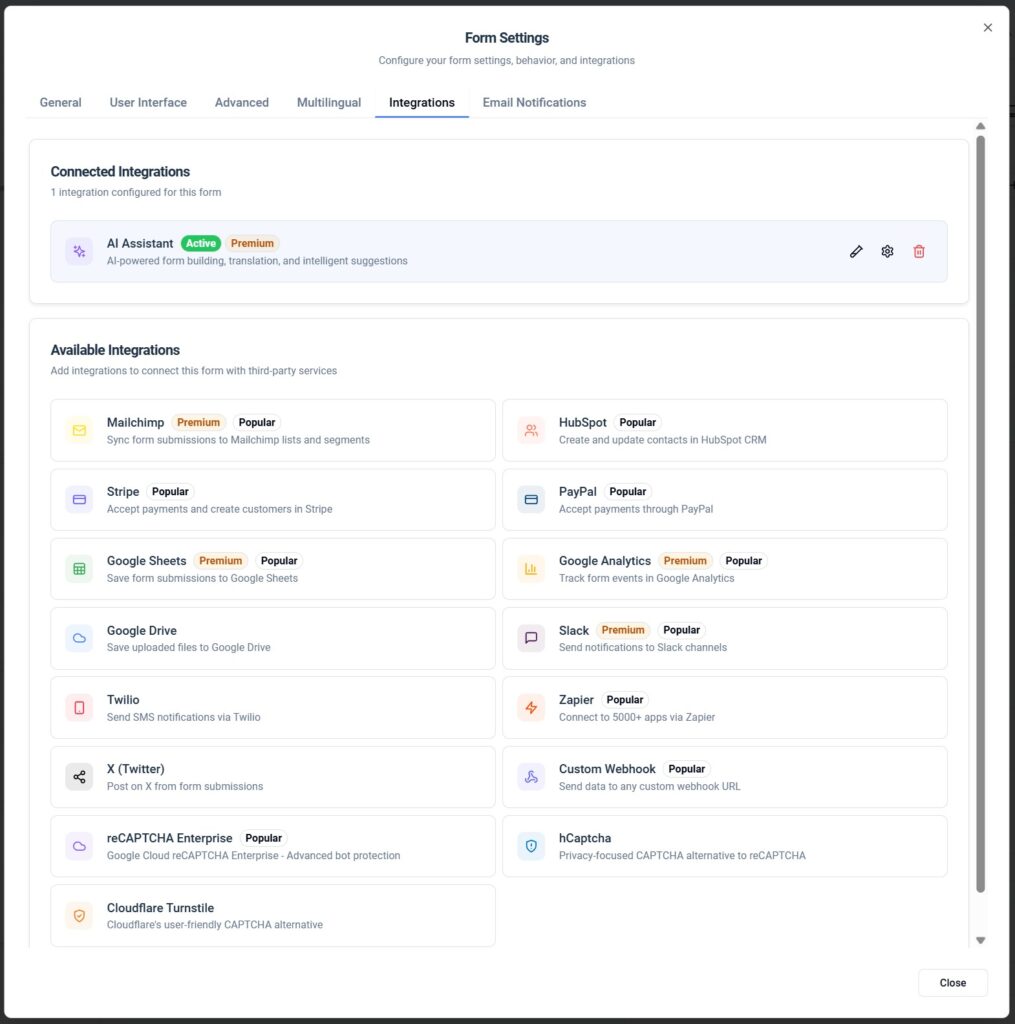Open AI Assistant gear settings icon
Viewport: 1015px width, 1024px height.
coord(887,251)
